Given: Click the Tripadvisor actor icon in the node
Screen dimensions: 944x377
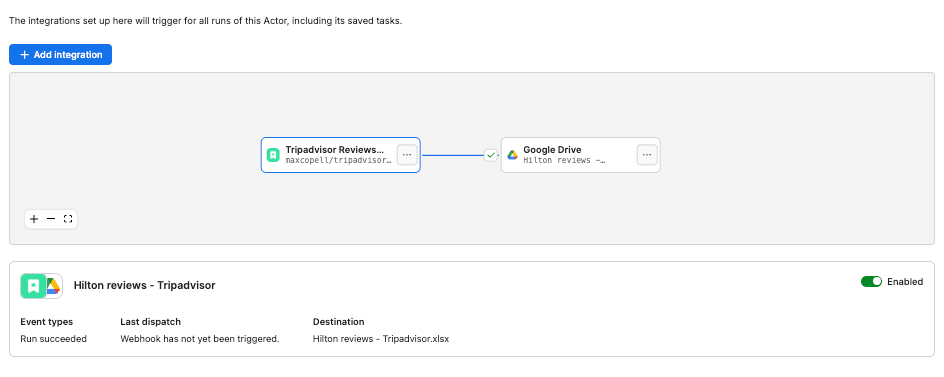Looking at the screenshot, I should (273, 155).
